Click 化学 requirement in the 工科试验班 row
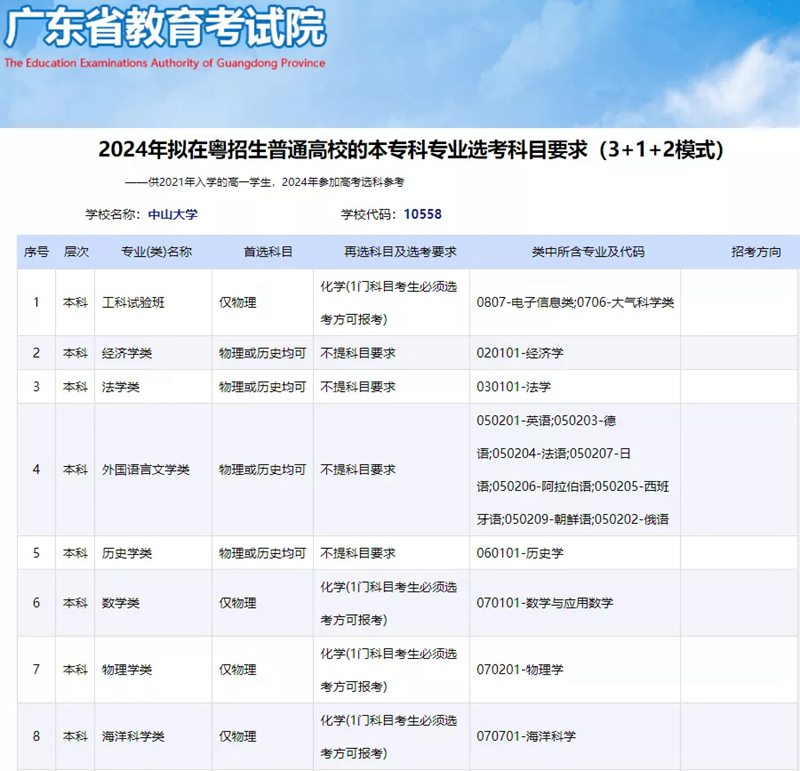The width and height of the screenshot is (800, 771). pyautogui.click(x=388, y=303)
